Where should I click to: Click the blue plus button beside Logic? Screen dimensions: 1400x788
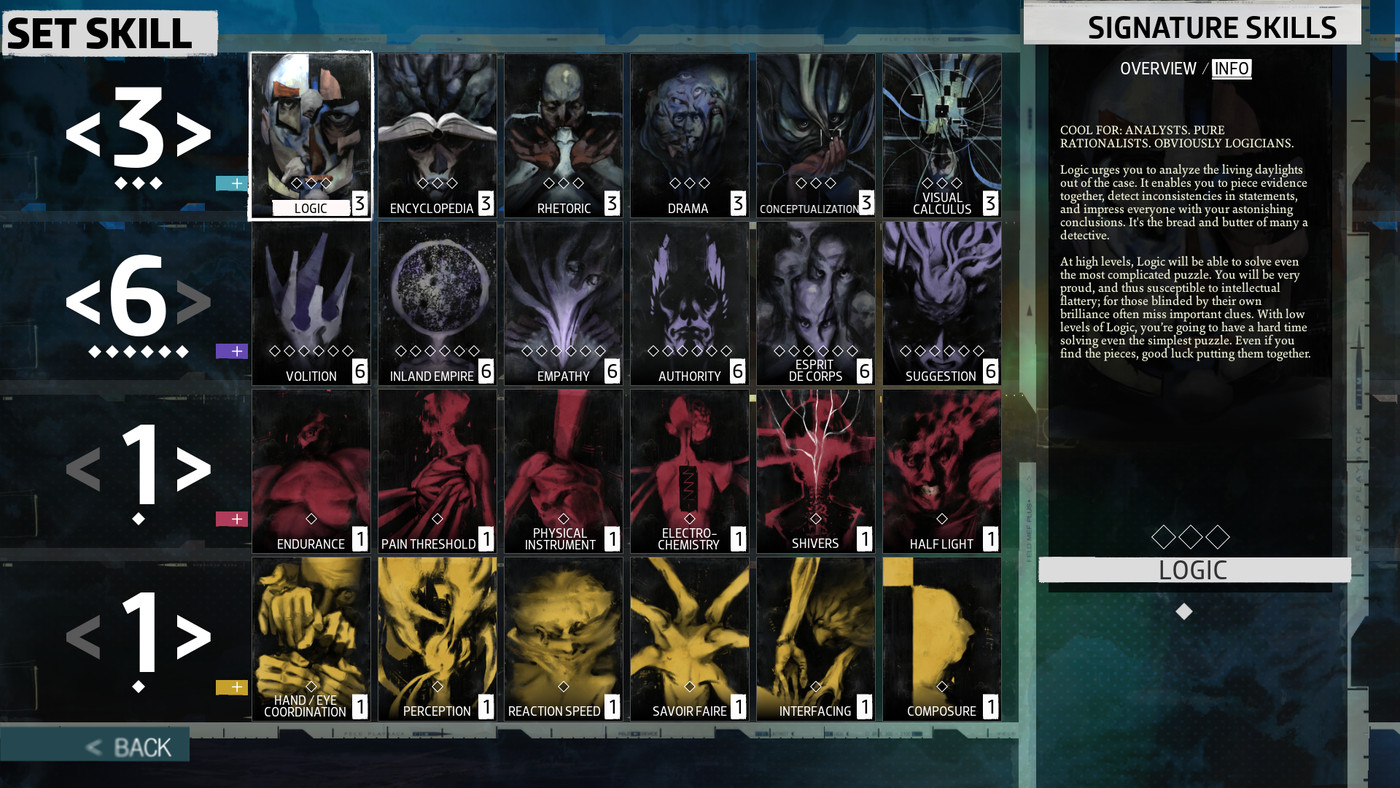[231, 183]
